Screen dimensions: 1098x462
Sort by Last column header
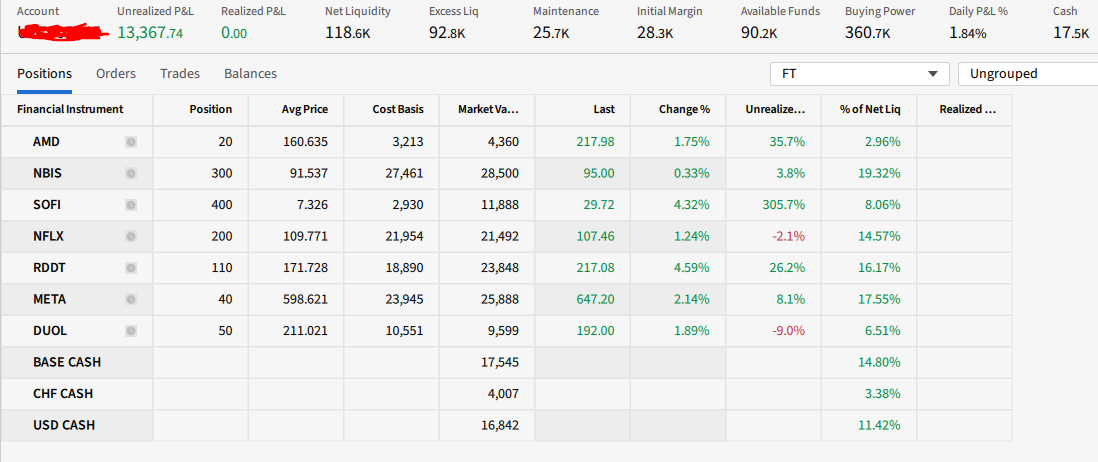[583, 110]
